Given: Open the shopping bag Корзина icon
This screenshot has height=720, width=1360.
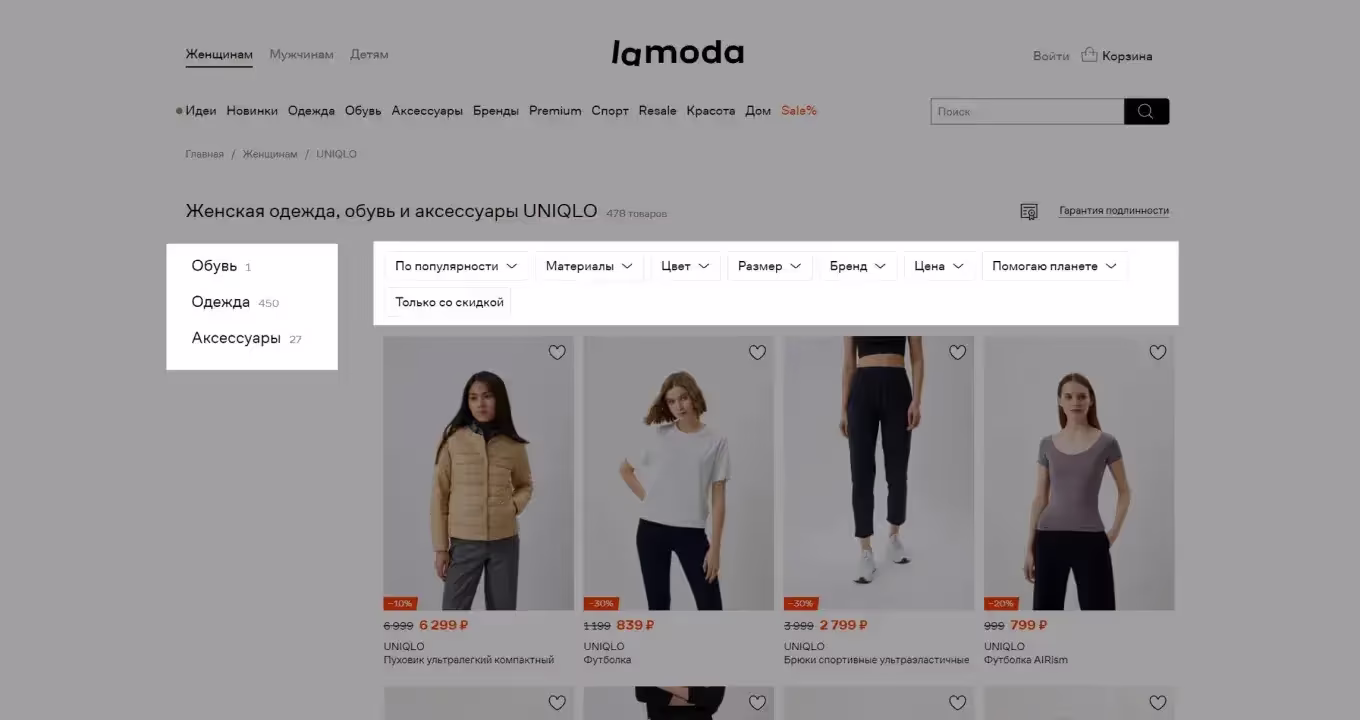Looking at the screenshot, I should [x=1089, y=55].
